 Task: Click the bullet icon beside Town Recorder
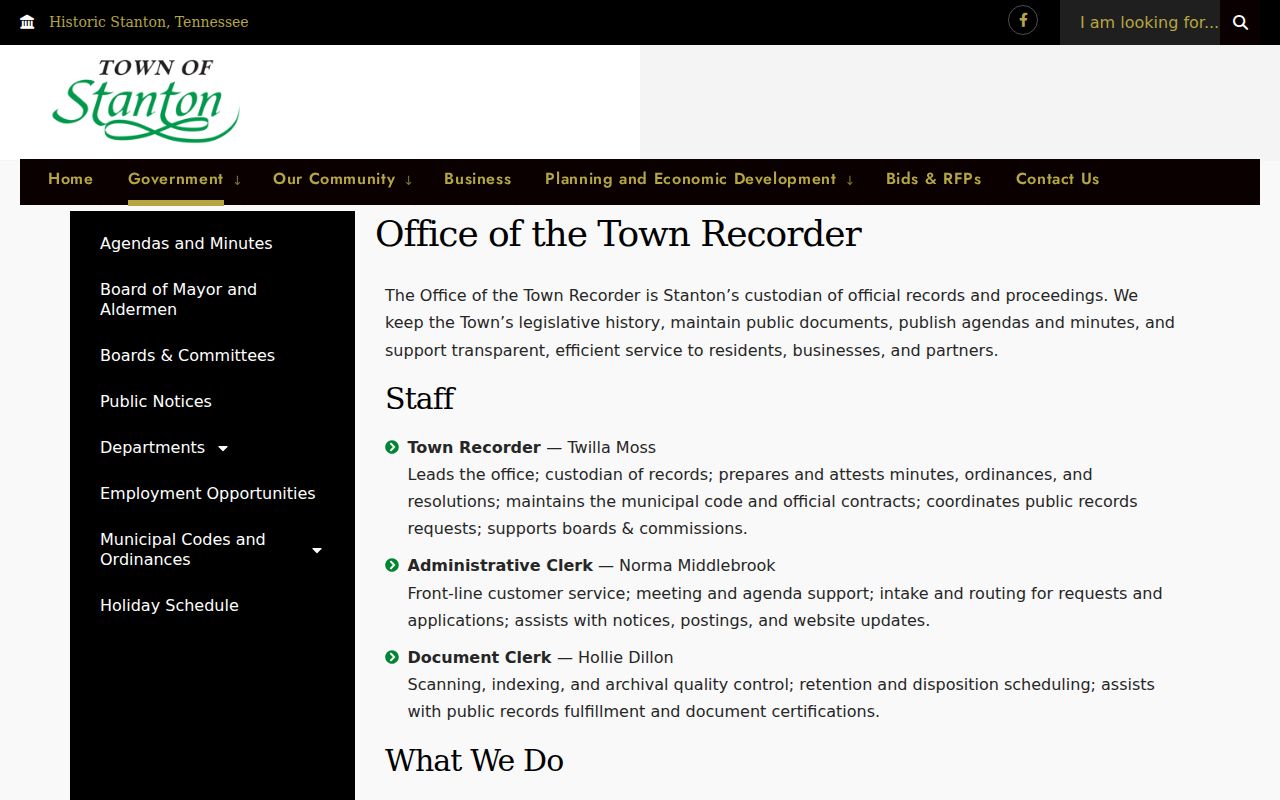pyautogui.click(x=392, y=447)
